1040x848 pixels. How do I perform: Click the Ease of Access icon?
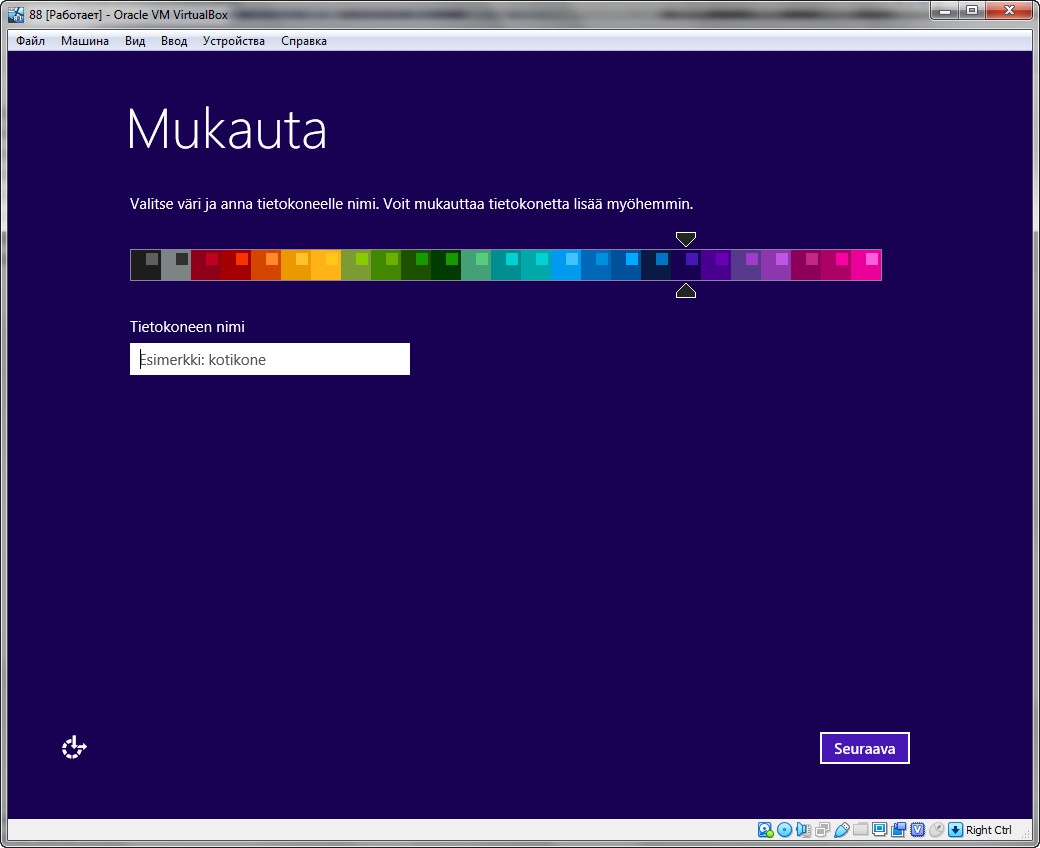(x=75, y=747)
